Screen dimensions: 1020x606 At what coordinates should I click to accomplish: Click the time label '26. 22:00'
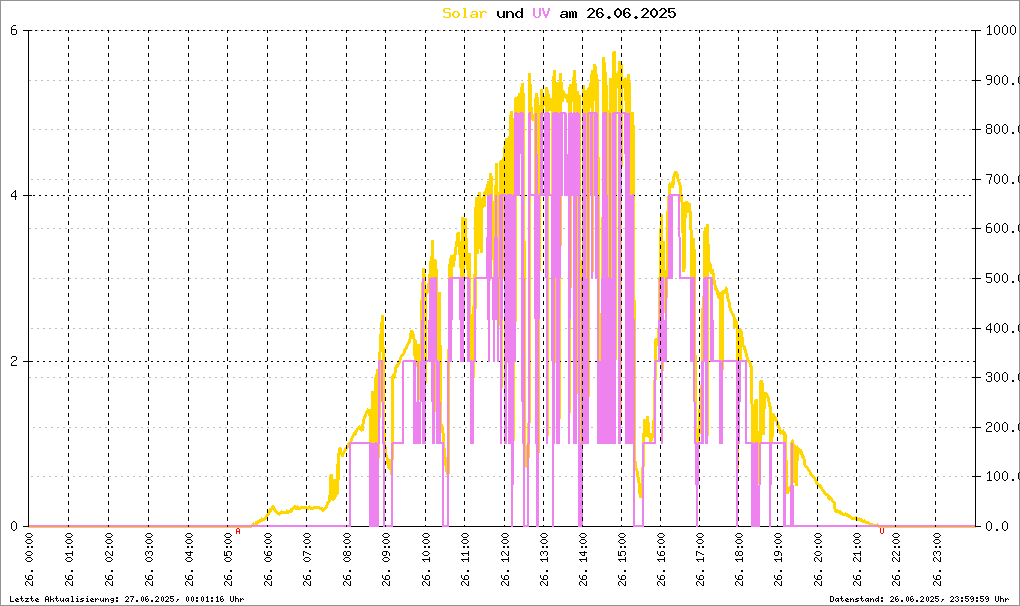(x=896, y=560)
